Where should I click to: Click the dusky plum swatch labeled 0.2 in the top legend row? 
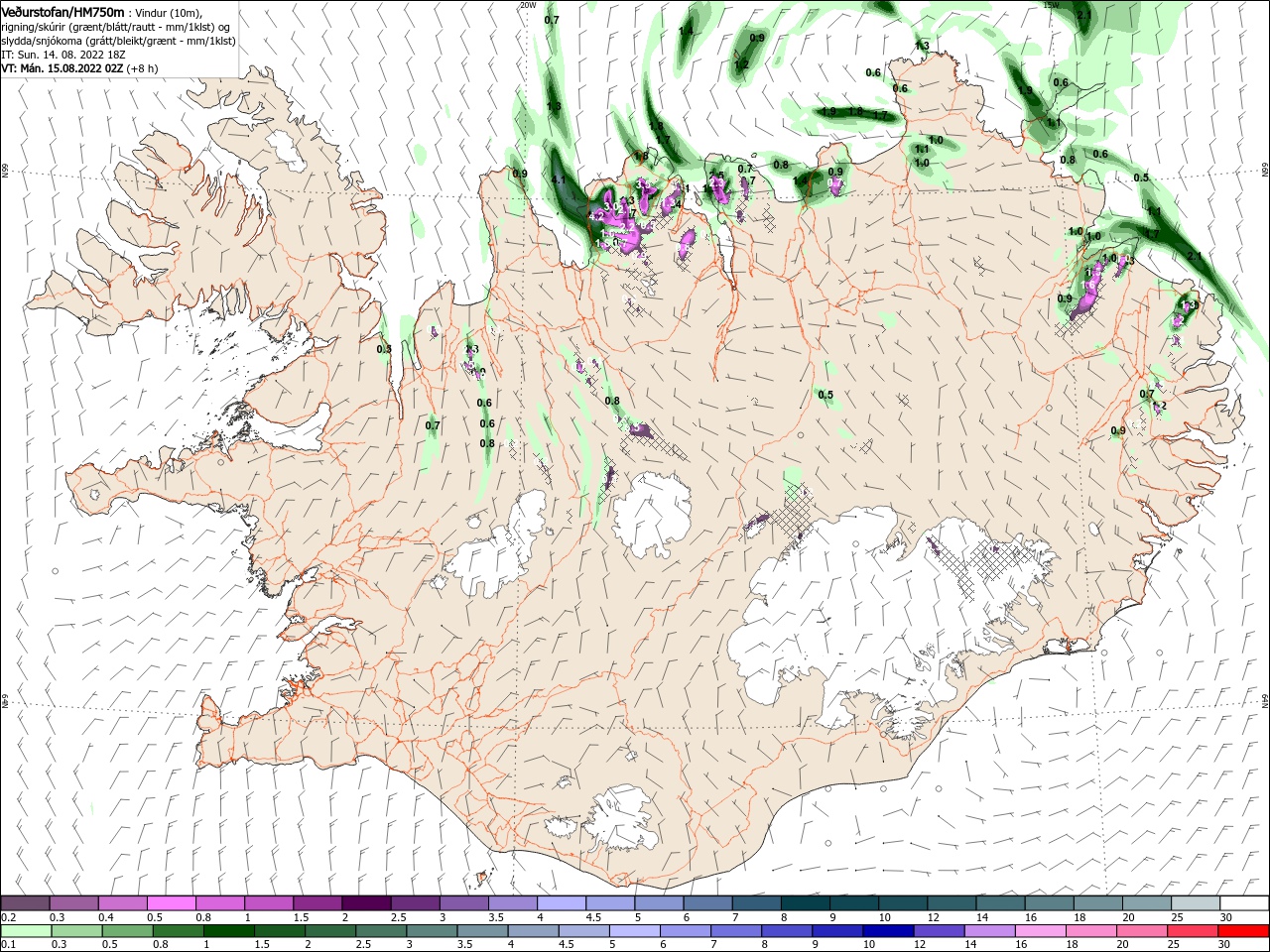tap(25, 903)
